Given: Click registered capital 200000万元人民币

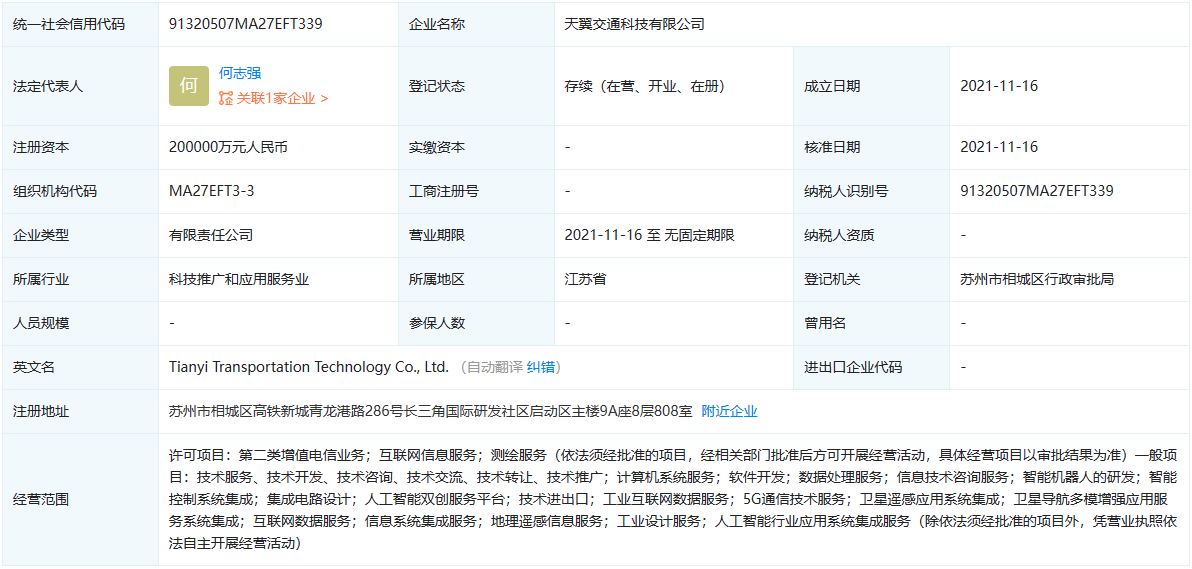Looking at the screenshot, I should pos(228,147).
